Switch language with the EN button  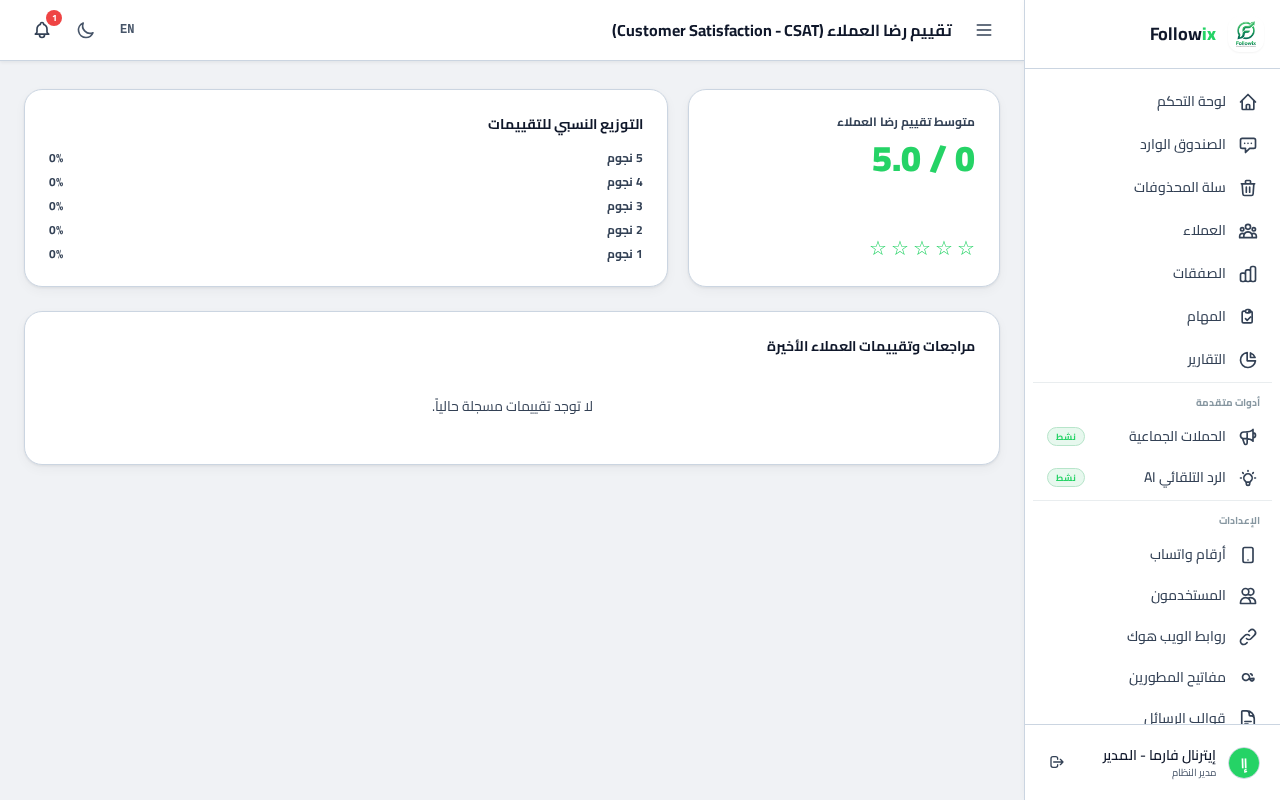coord(127,29)
